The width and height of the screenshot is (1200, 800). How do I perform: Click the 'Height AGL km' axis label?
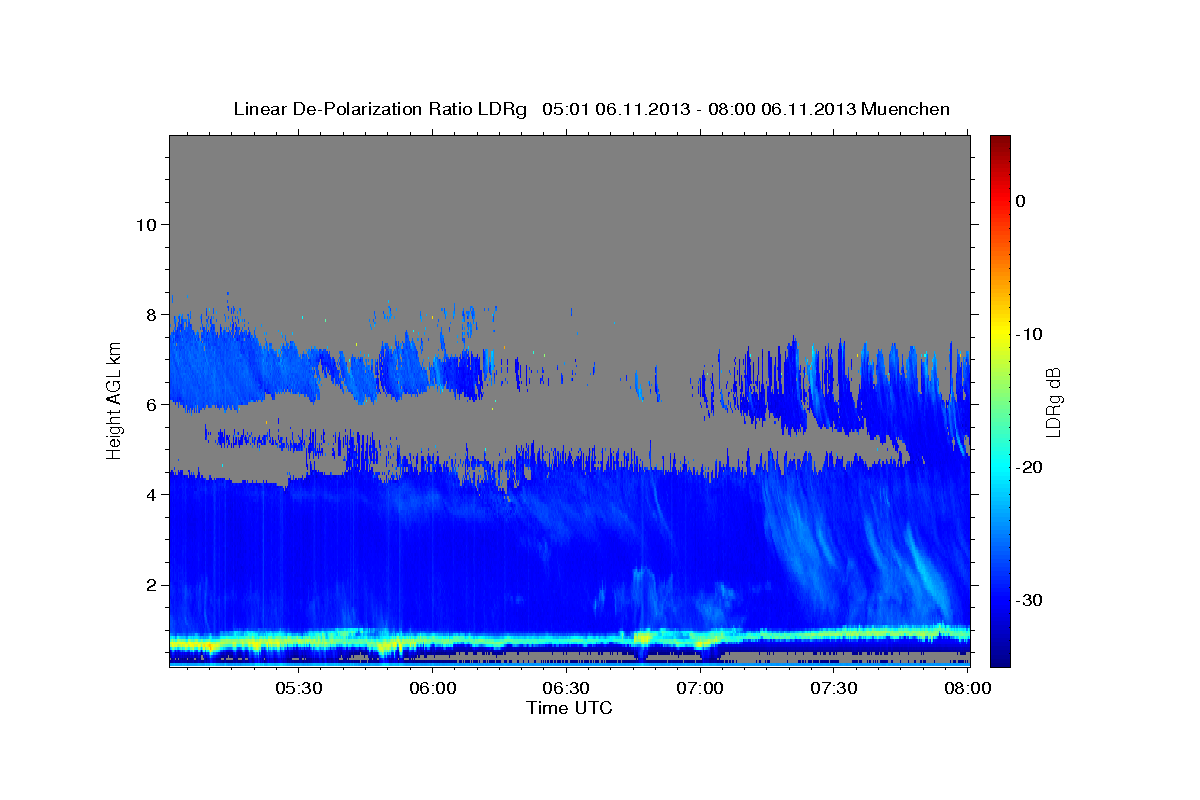pos(114,402)
